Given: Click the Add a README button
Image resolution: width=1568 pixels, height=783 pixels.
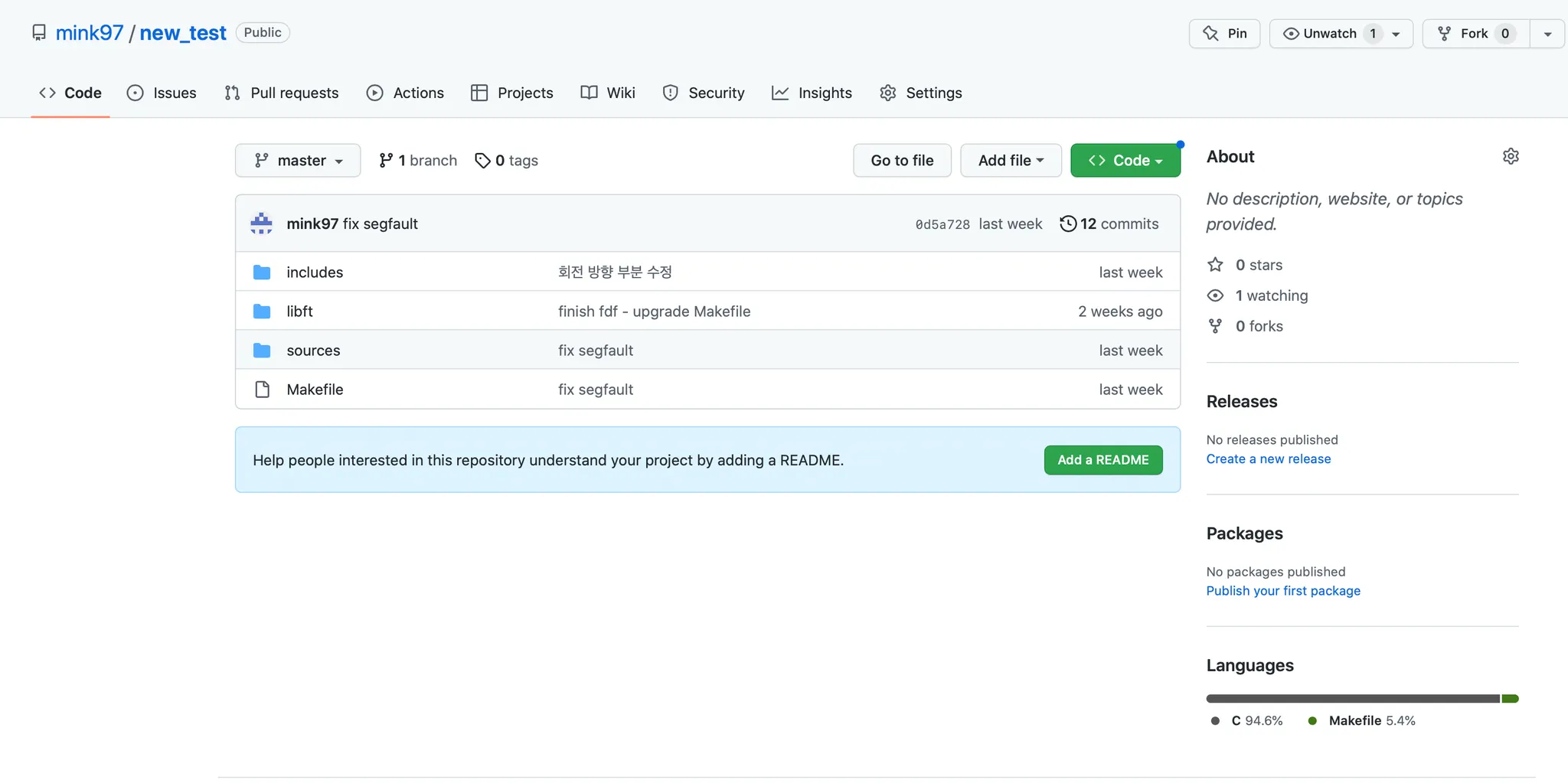Looking at the screenshot, I should (1103, 460).
